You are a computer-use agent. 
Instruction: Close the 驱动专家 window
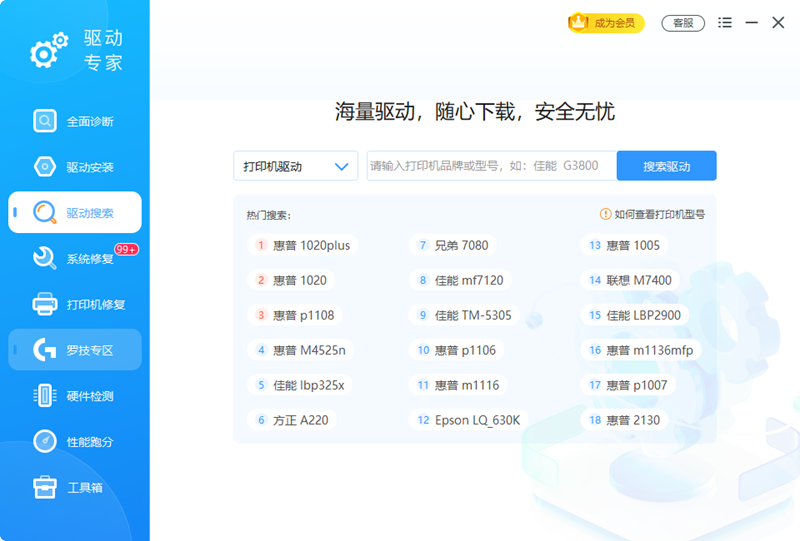(x=778, y=22)
